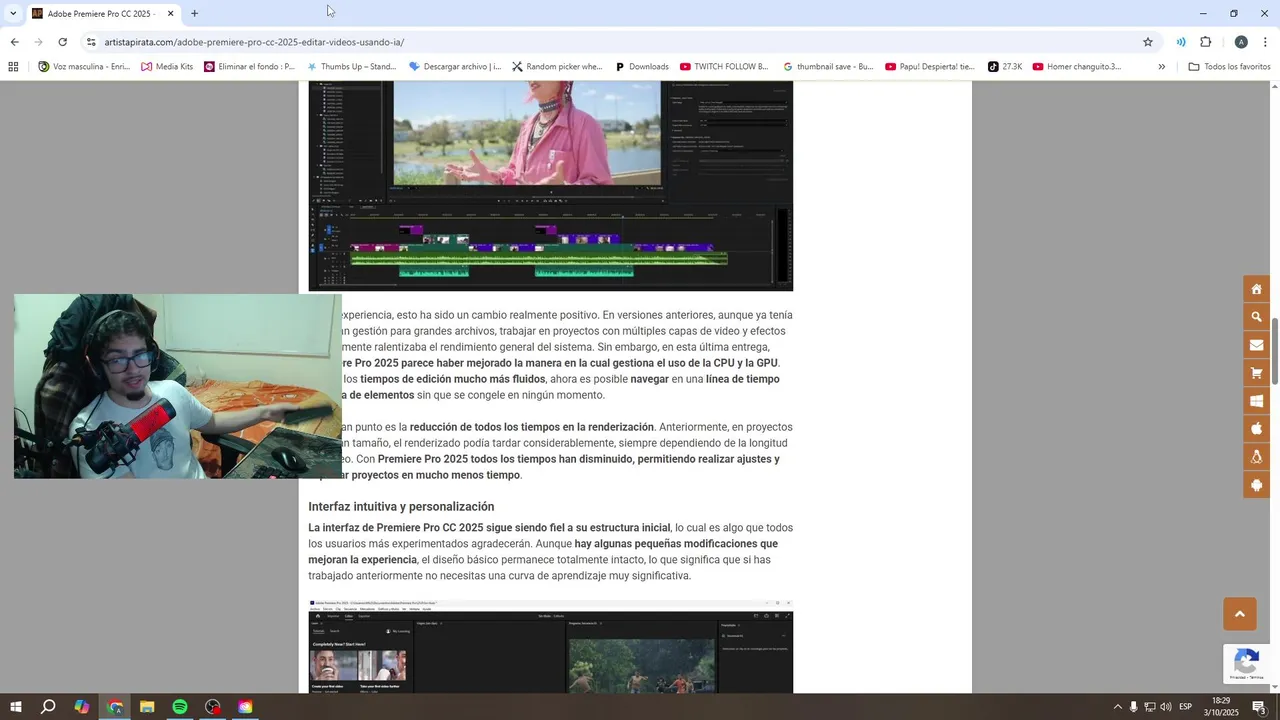Open the Todos los favoritos folder
The height and width of the screenshot is (720, 1280).
pyautogui.click(x=1229, y=67)
